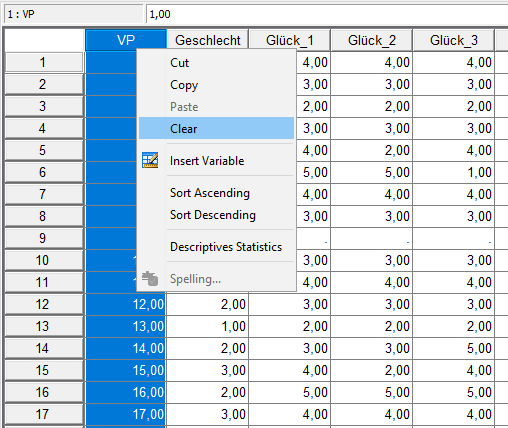Image resolution: width=508 pixels, height=428 pixels.
Task: Click Glück_2 cell in row 8
Action: click(x=372, y=216)
